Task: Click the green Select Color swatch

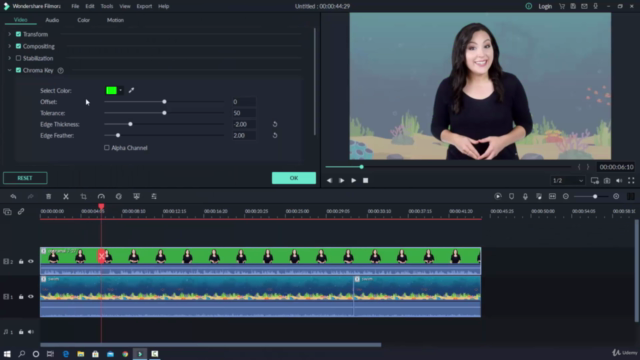Action: (x=111, y=90)
